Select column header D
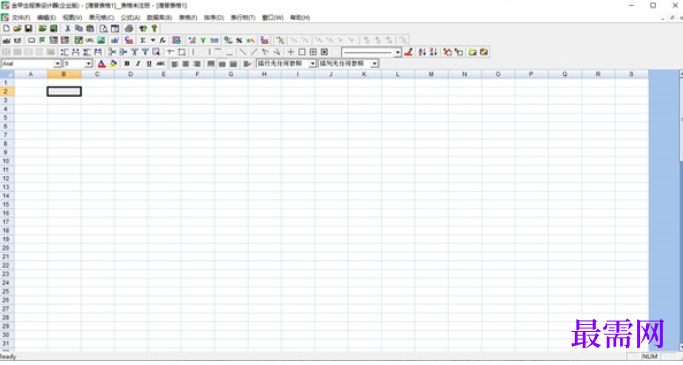683x365 pixels. [x=131, y=74]
